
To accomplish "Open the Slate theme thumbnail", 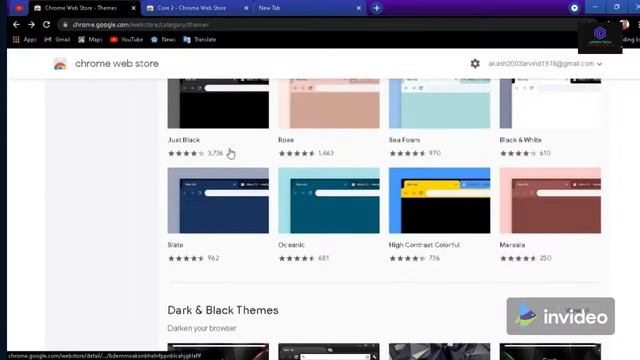I will click(218, 200).
